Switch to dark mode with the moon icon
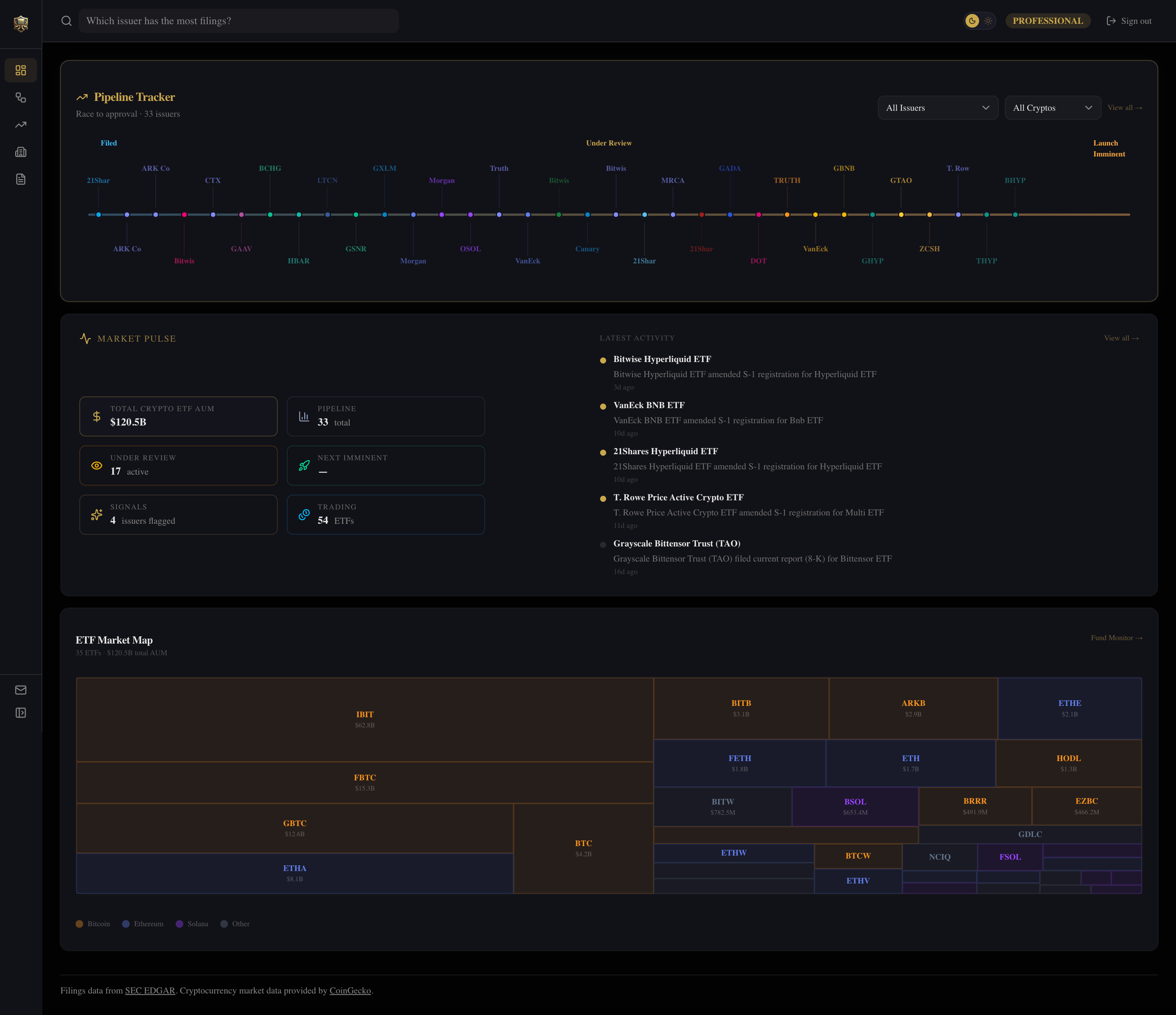Screen dimensions: 1176x1015 972,21
